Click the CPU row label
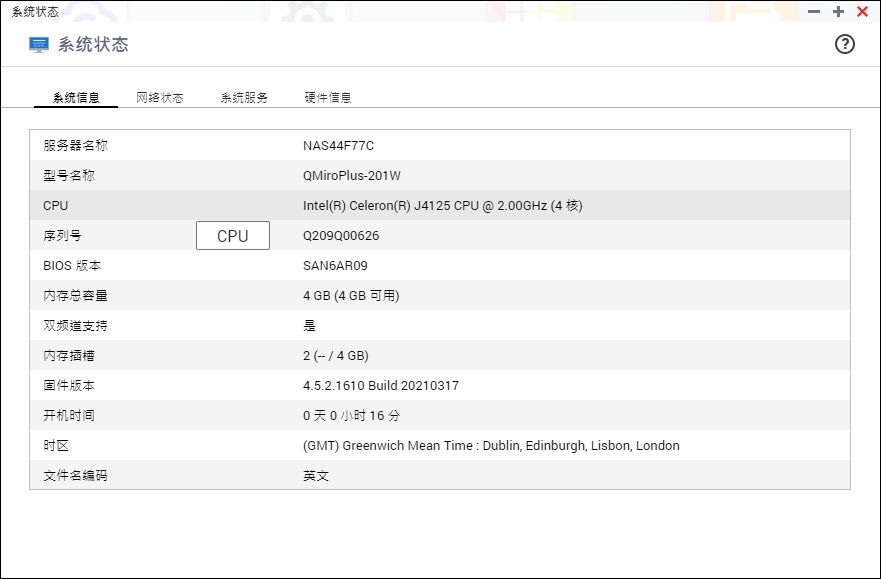881x579 pixels. pyautogui.click(x=56, y=206)
